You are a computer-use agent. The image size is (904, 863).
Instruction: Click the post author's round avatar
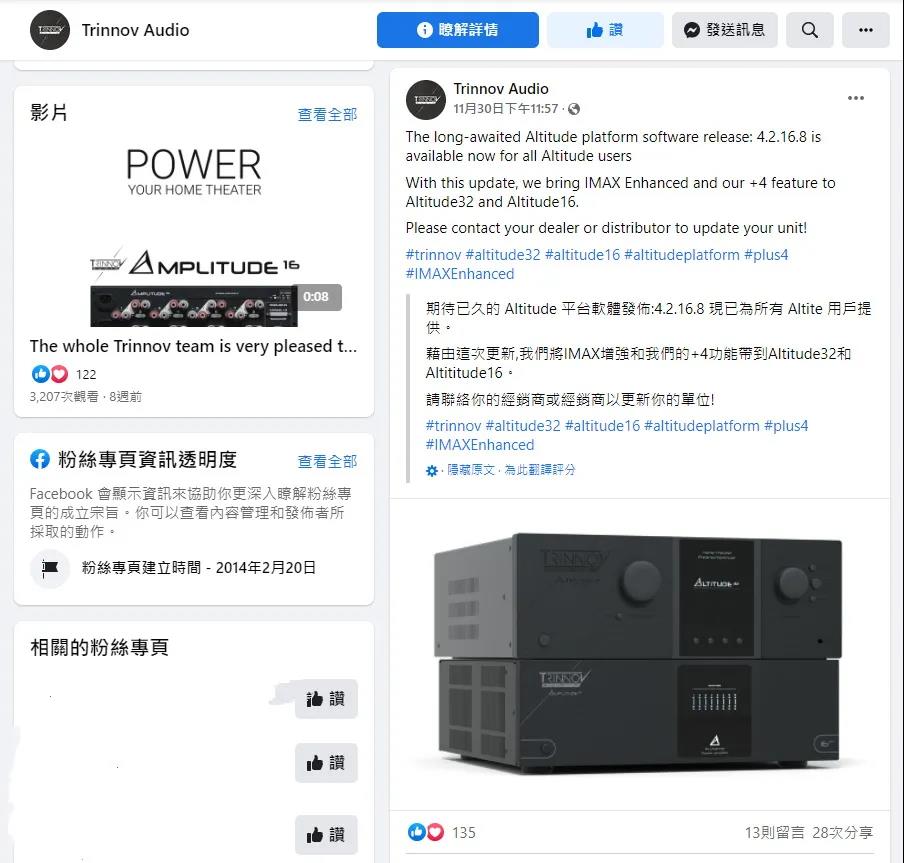click(x=425, y=100)
